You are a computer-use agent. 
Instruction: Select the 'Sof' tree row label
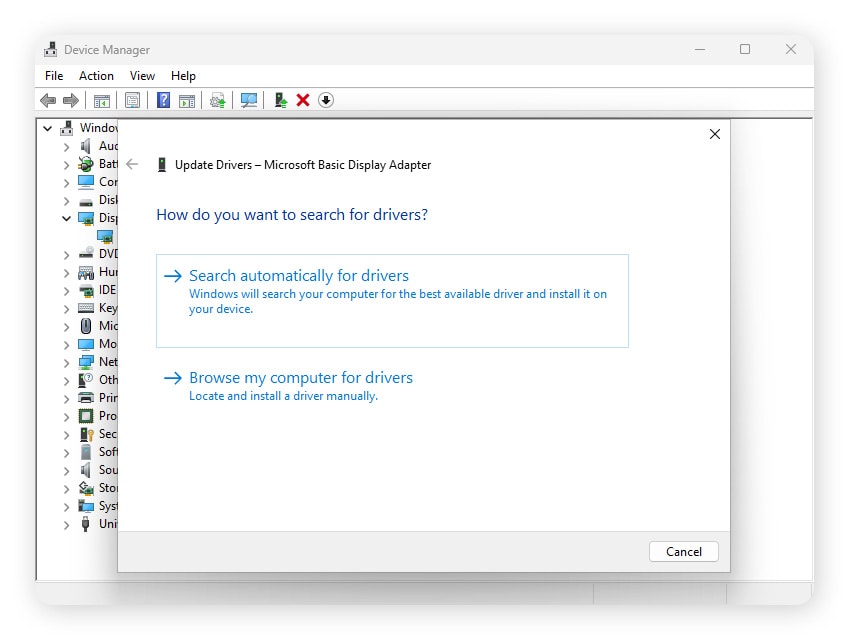(108, 452)
